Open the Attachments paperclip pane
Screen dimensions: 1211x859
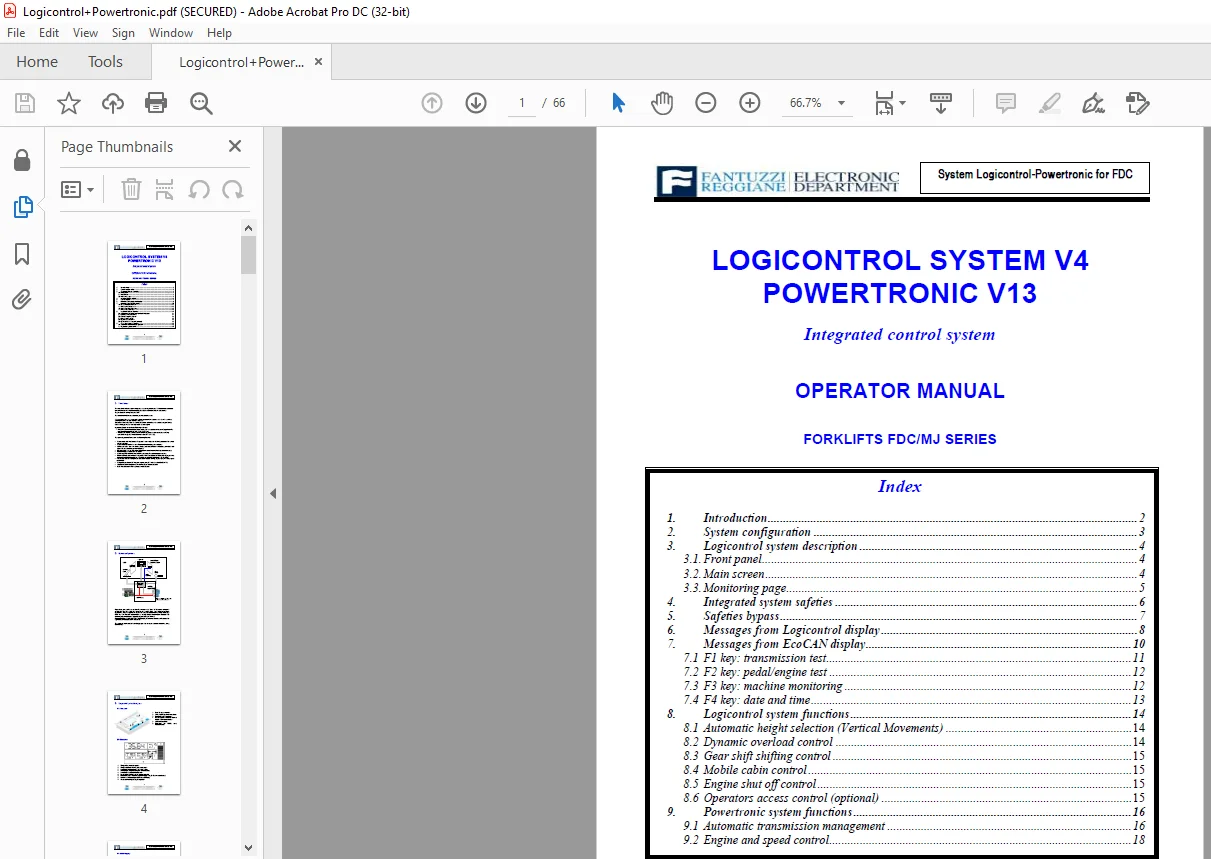[x=22, y=299]
